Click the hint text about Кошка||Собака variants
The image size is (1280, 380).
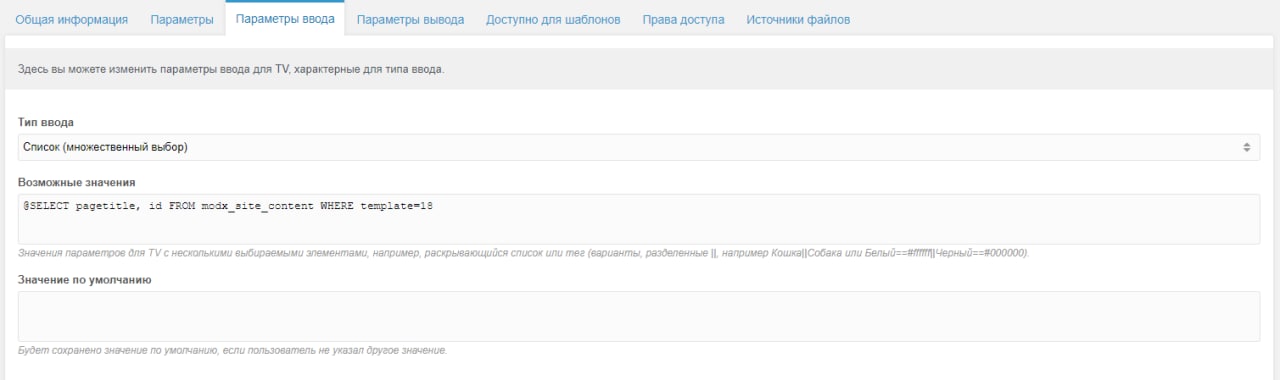click(x=524, y=253)
